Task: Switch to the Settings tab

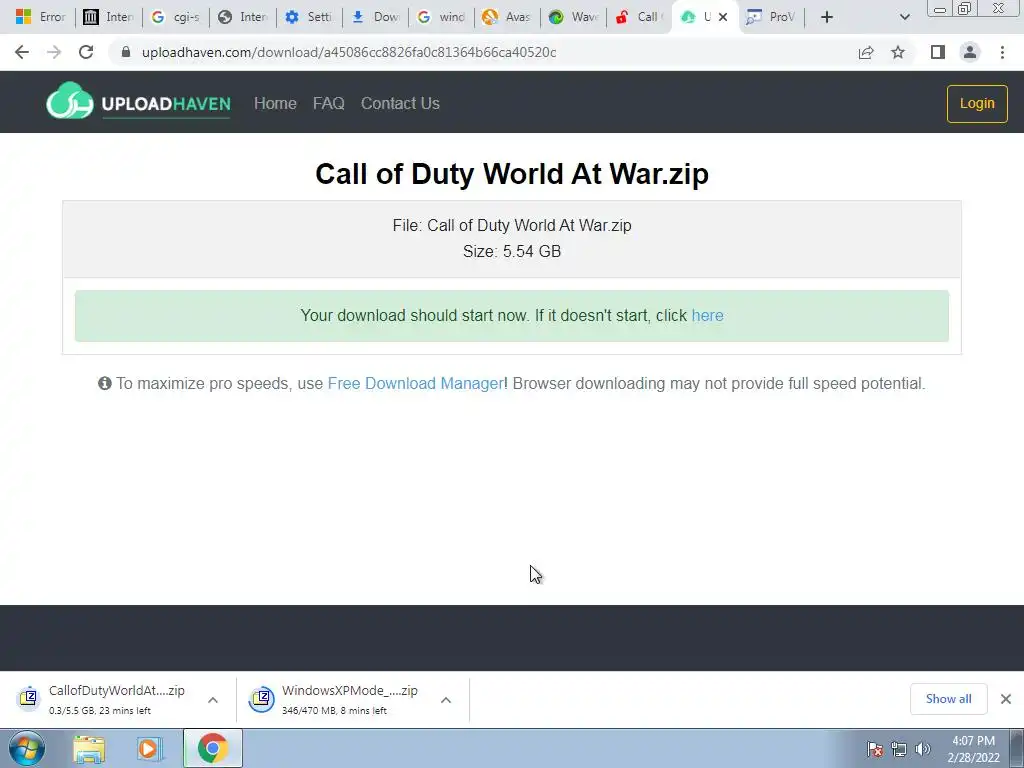Action: click(x=309, y=17)
